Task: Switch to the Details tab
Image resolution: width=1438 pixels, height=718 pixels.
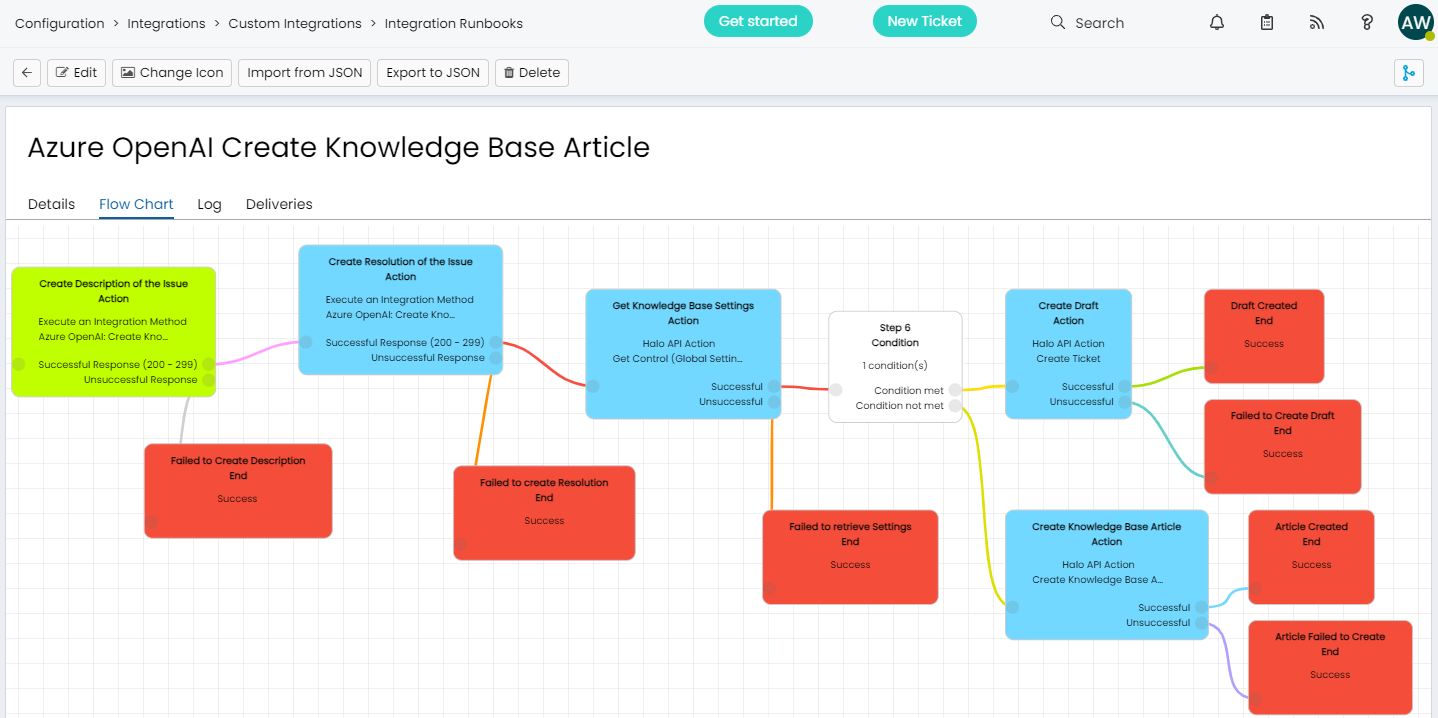Action: pyautogui.click(x=51, y=204)
